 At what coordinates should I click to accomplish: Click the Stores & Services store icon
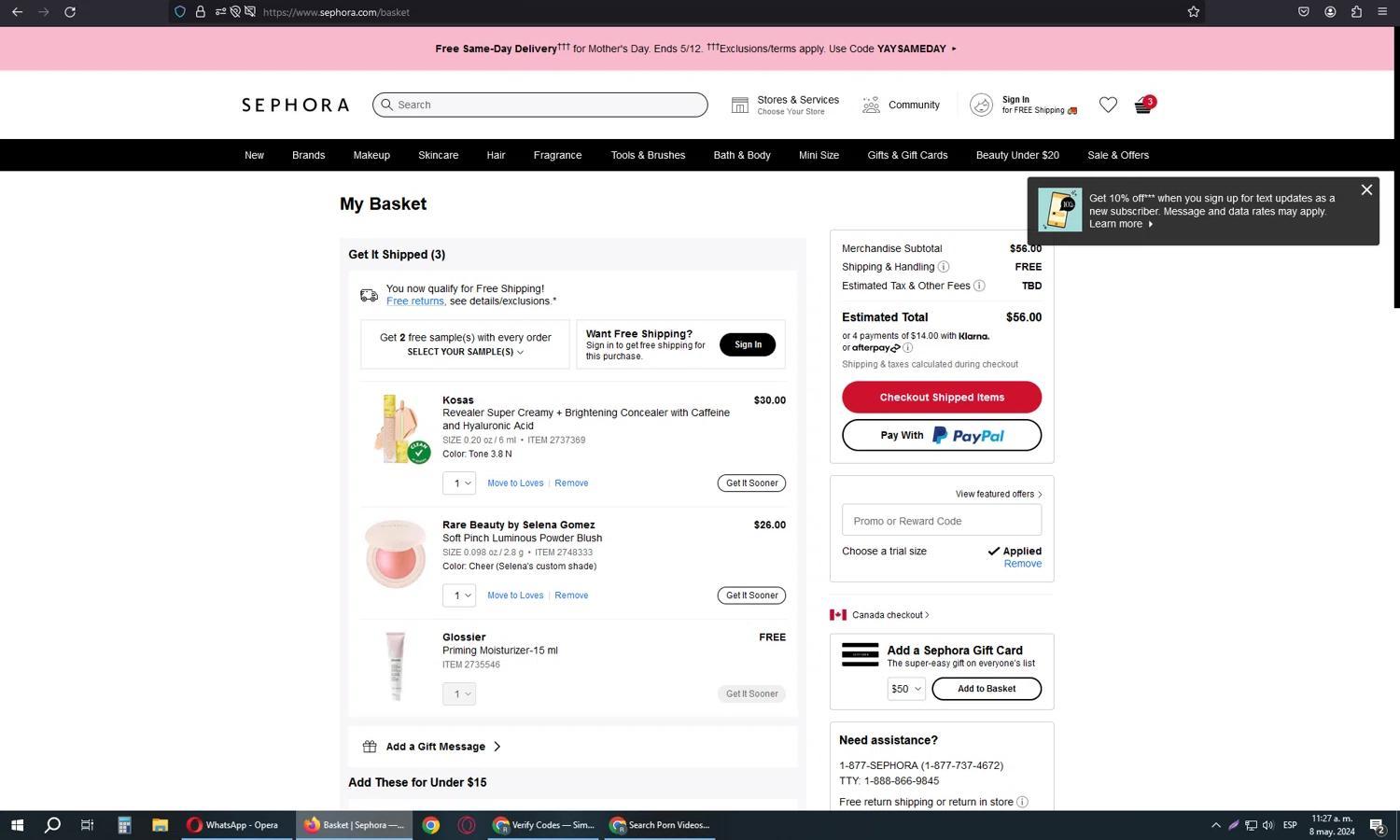click(x=740, y=105)
